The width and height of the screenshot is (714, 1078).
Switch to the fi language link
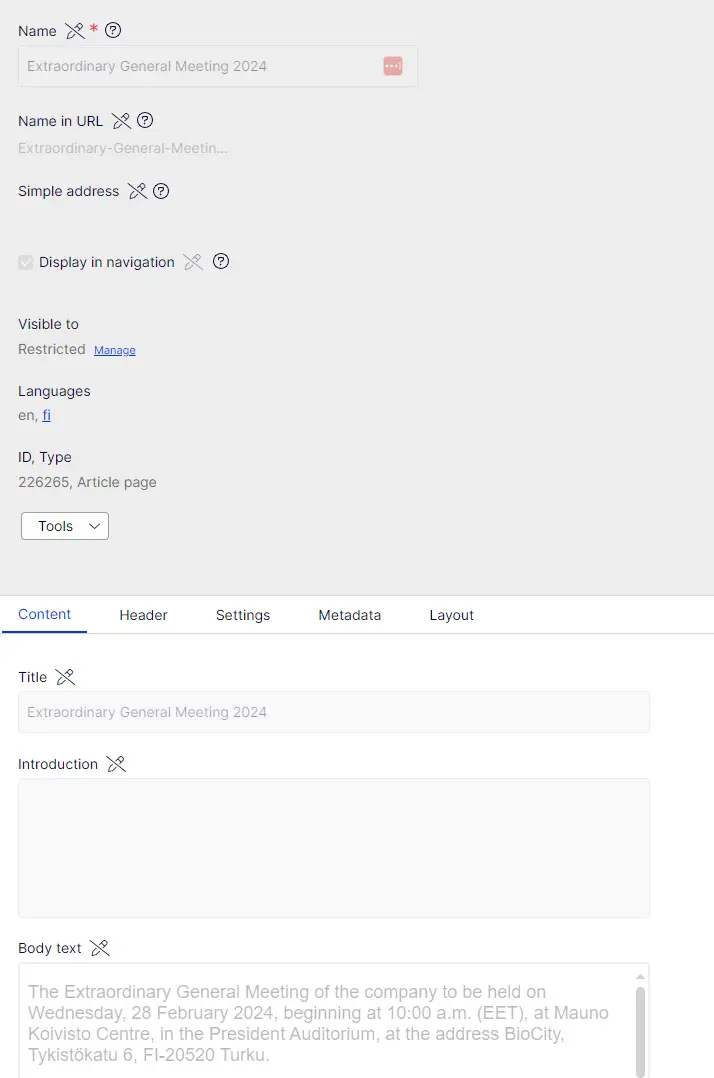tap(46, 415)
